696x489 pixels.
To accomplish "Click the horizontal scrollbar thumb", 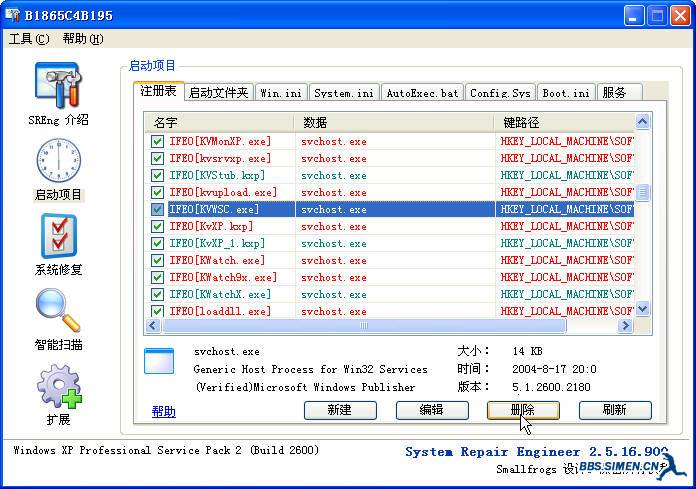I will pyautogui.click(x=364, y=326).
